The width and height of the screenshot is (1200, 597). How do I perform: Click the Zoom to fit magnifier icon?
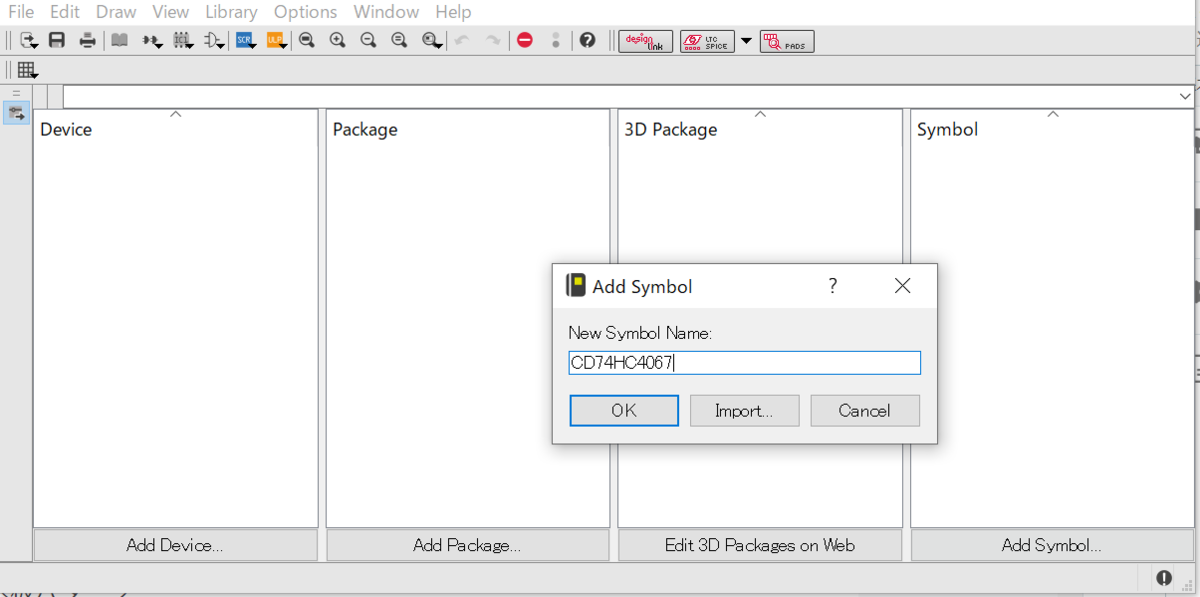tap(307, 41)
